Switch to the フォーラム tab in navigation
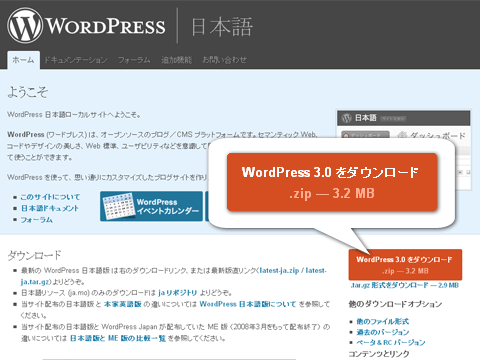 134,60
